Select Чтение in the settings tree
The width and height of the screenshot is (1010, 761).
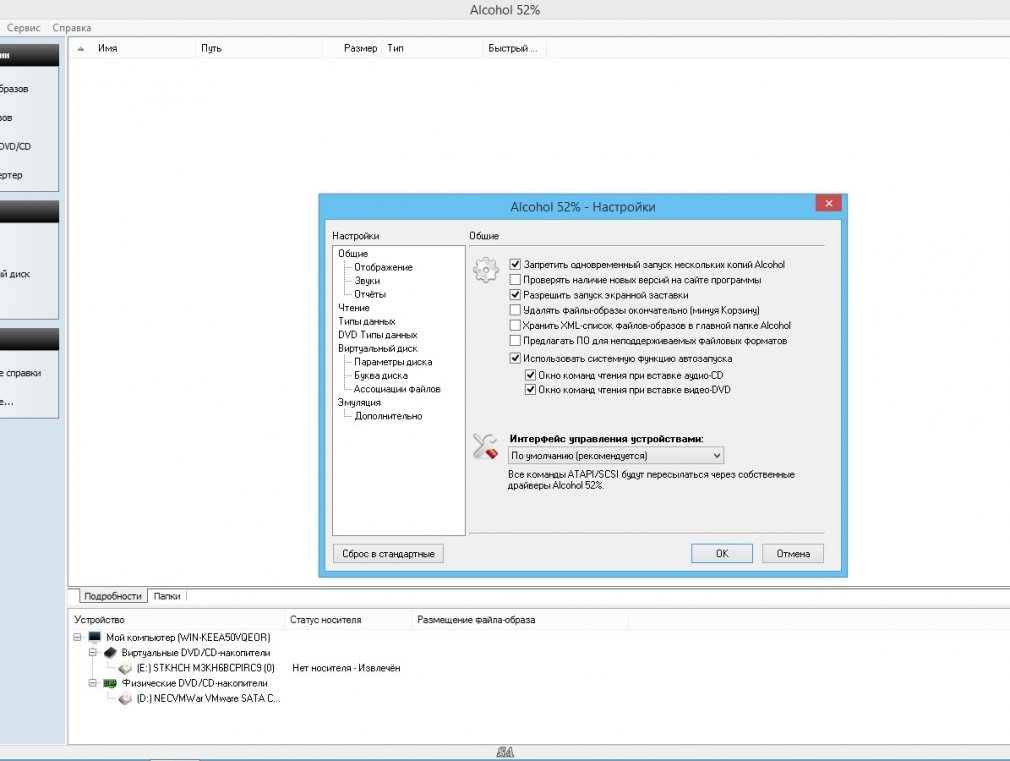(x=354, y=307)
